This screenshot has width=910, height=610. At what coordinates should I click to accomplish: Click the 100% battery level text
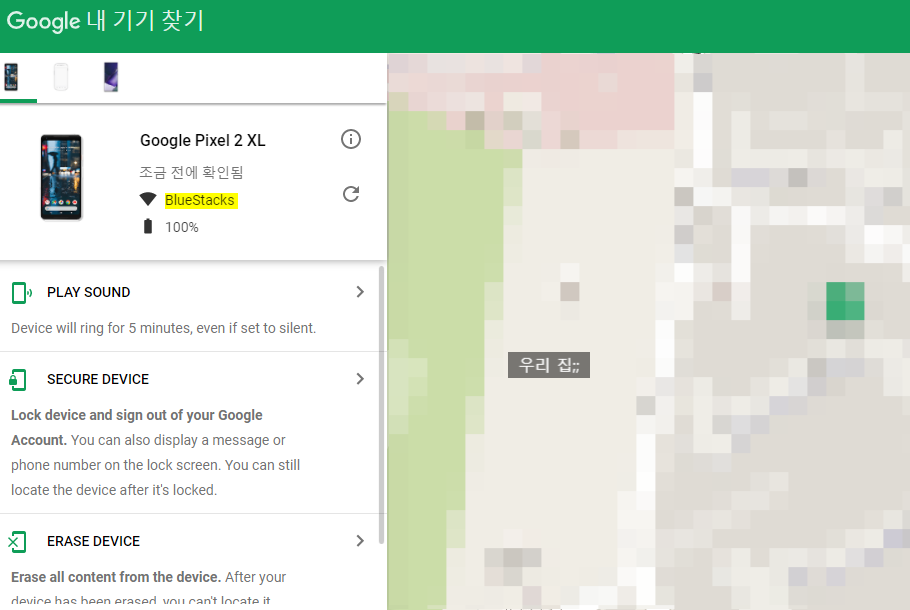tap(182, 227)
